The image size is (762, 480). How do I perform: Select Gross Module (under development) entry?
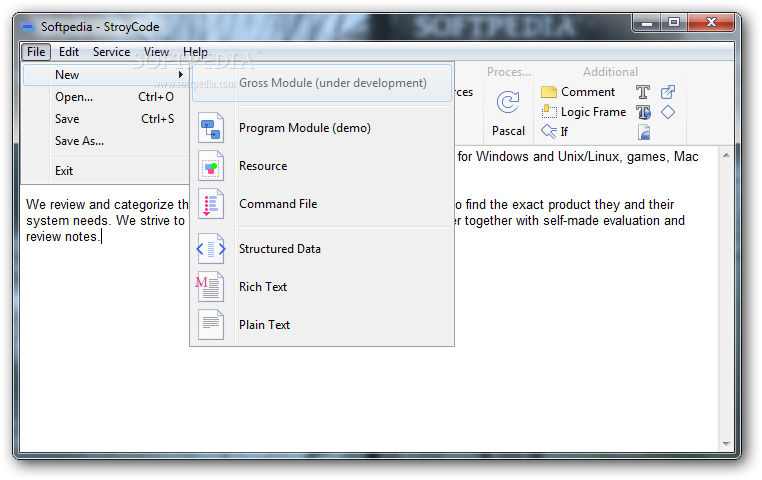click(322, 83)
